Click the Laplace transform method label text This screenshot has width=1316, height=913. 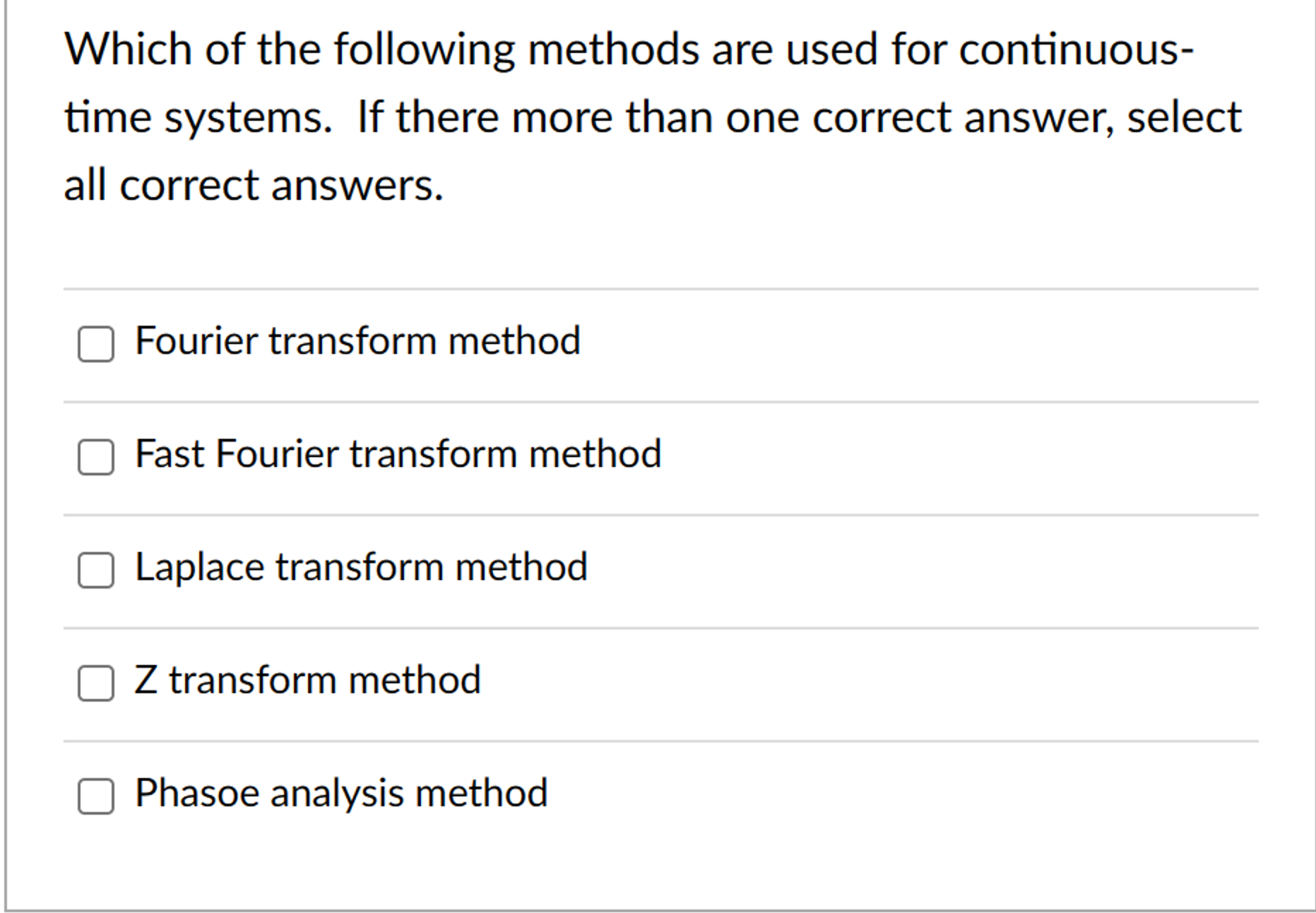coord(362,566)
